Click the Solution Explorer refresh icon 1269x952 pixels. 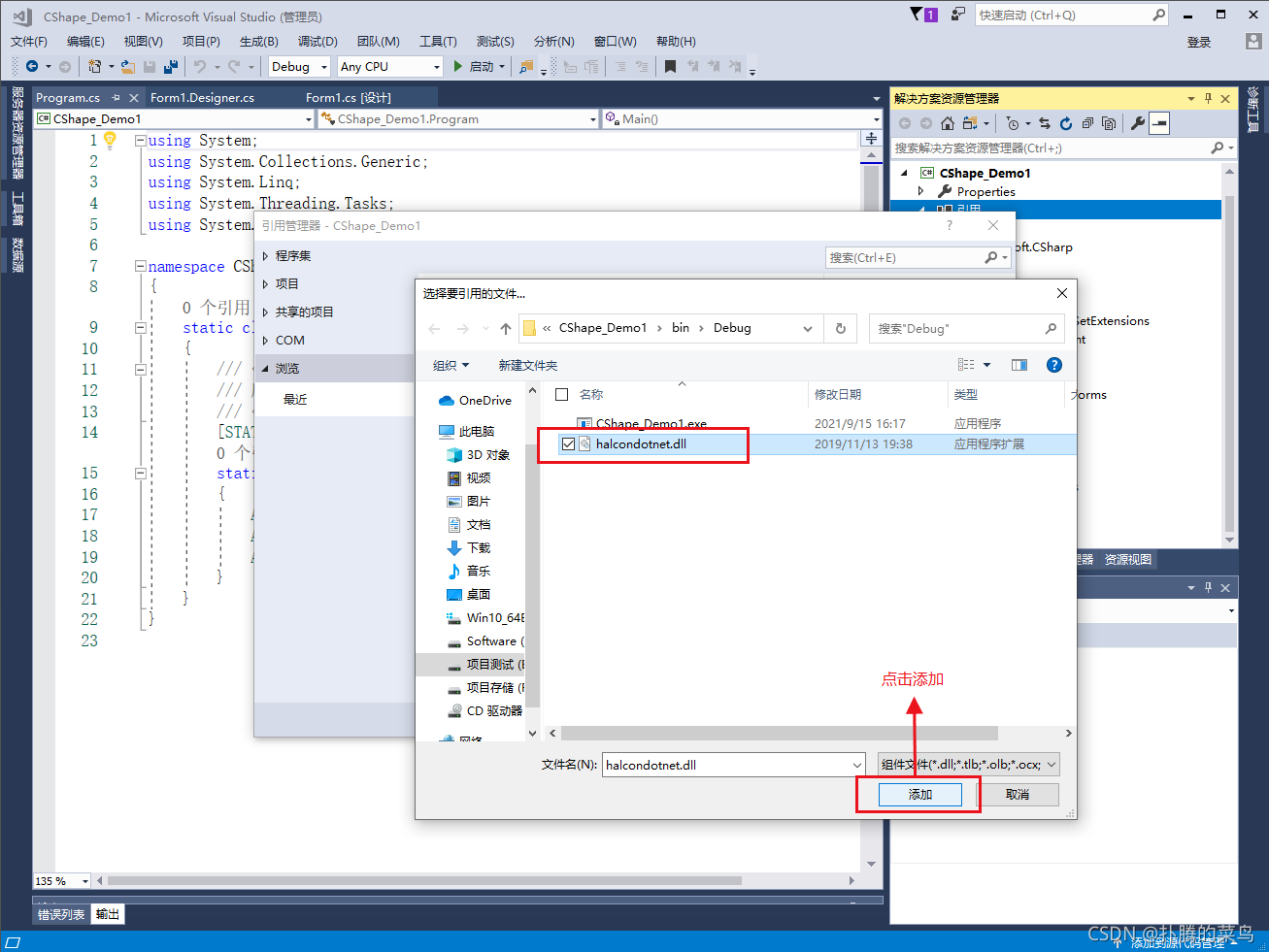pos(1065,123)
